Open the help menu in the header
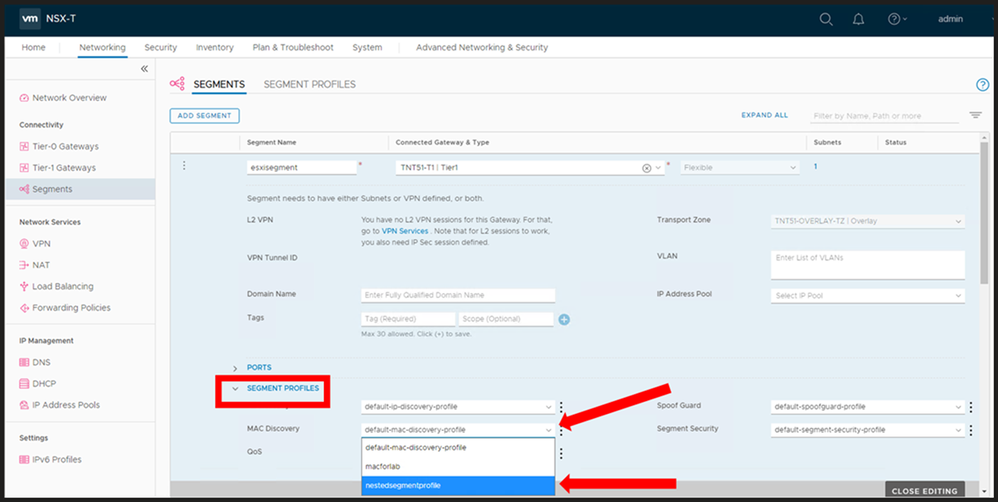998x502 pixels. [897, 19]
